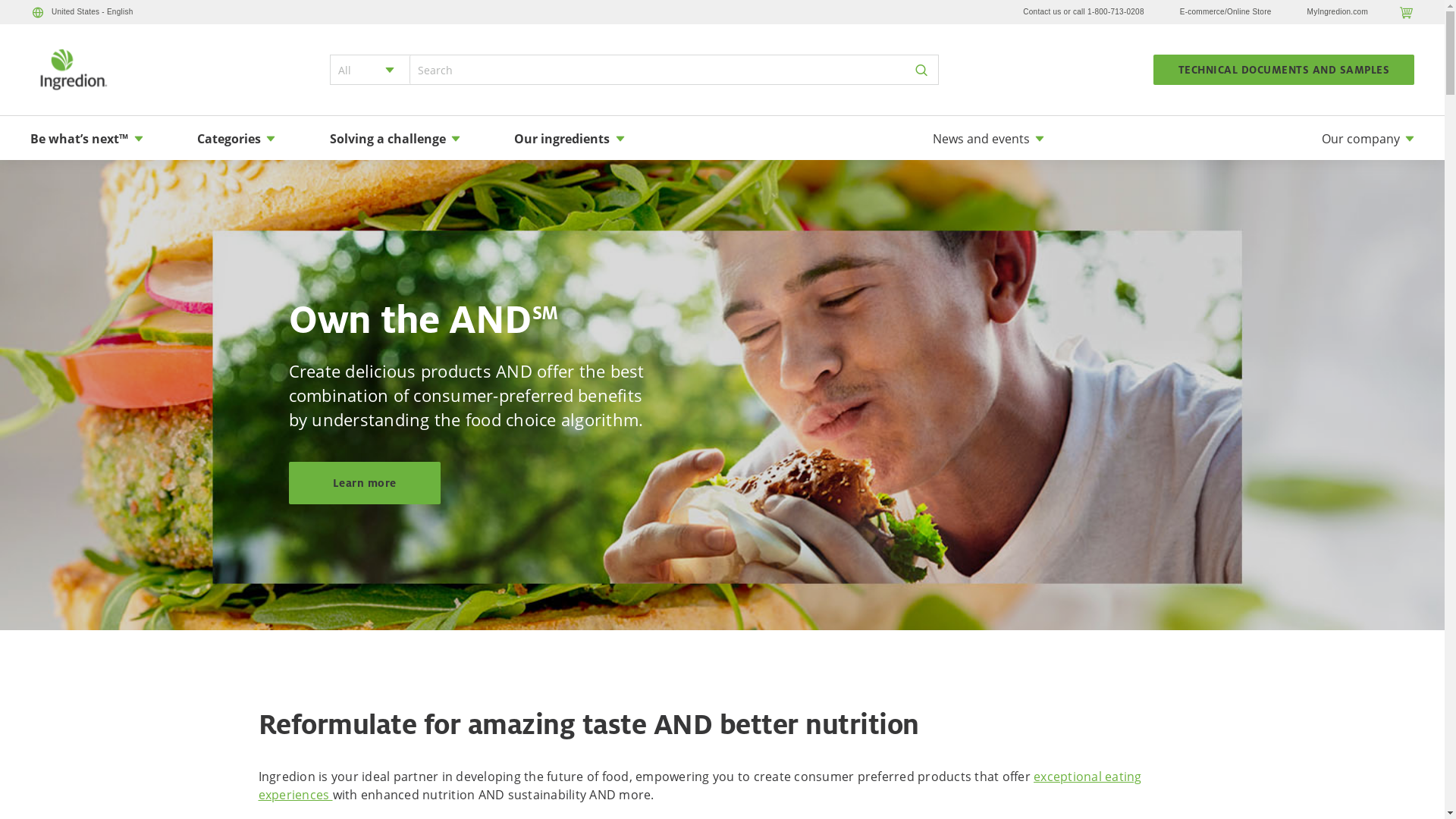Go to MyIngredion.com link
1456x819 pixels.
coord(1337,12)
